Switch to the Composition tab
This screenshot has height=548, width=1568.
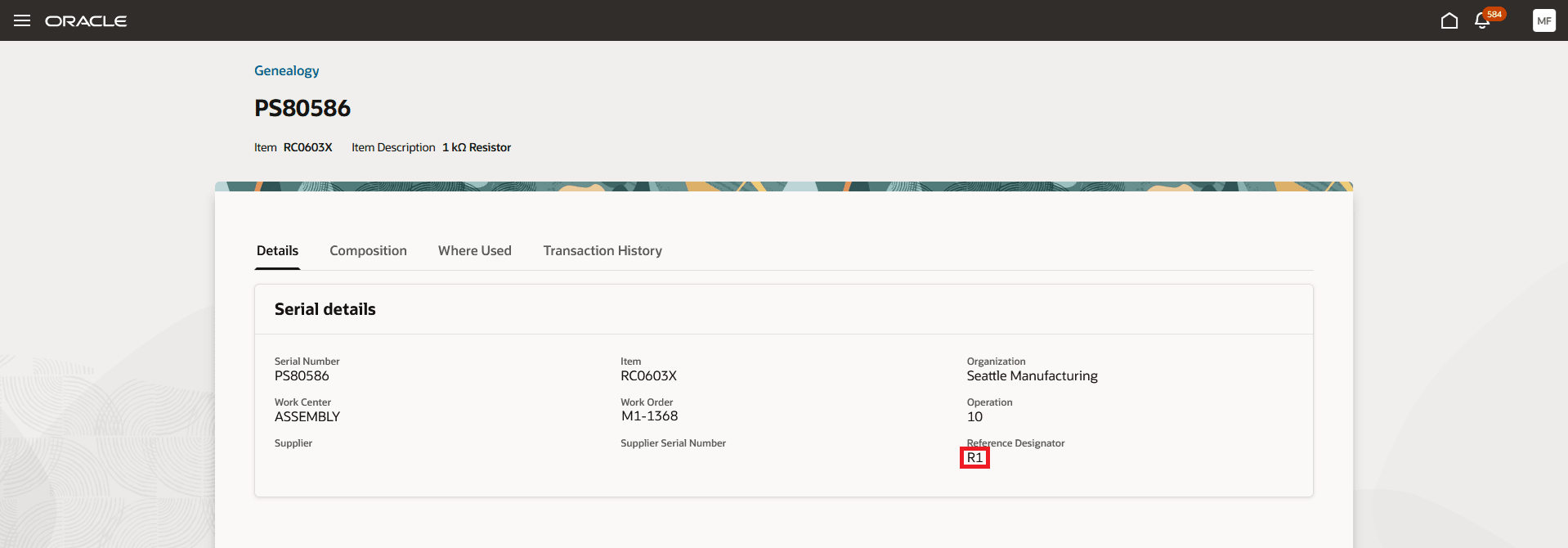(368, 251)
